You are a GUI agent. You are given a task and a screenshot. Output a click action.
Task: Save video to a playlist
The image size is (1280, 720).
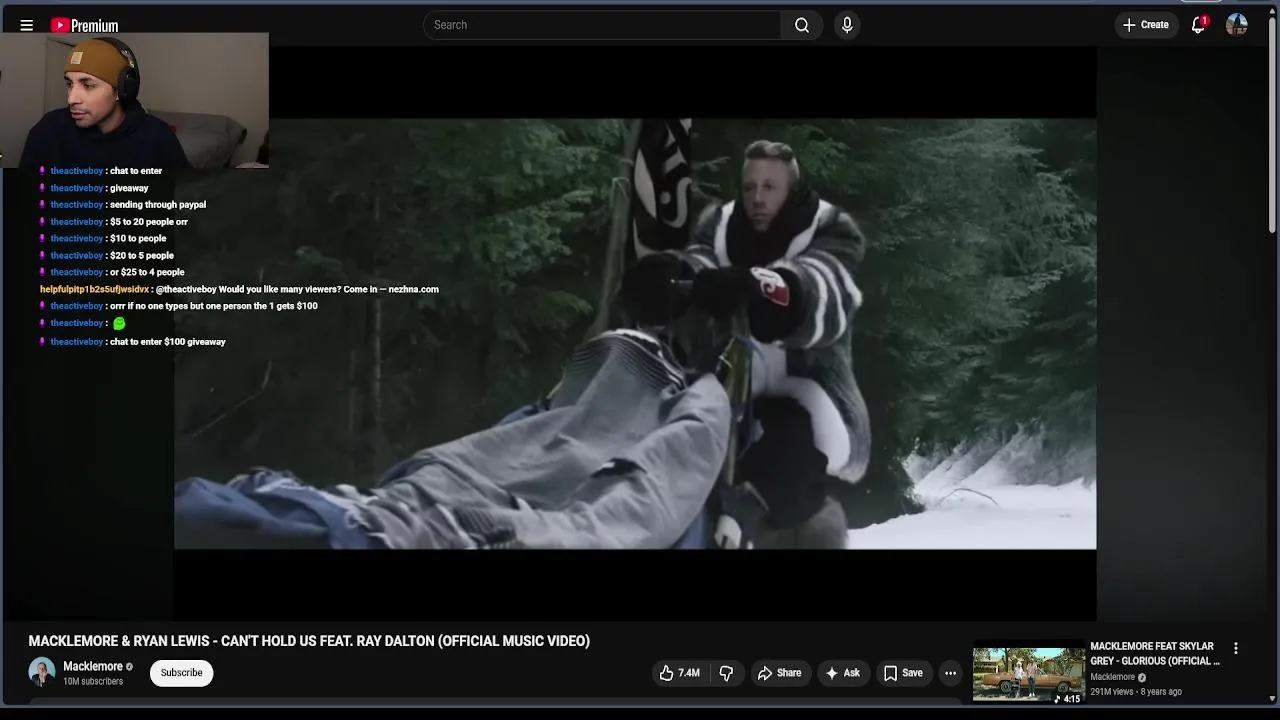click(x=903, y=673)
